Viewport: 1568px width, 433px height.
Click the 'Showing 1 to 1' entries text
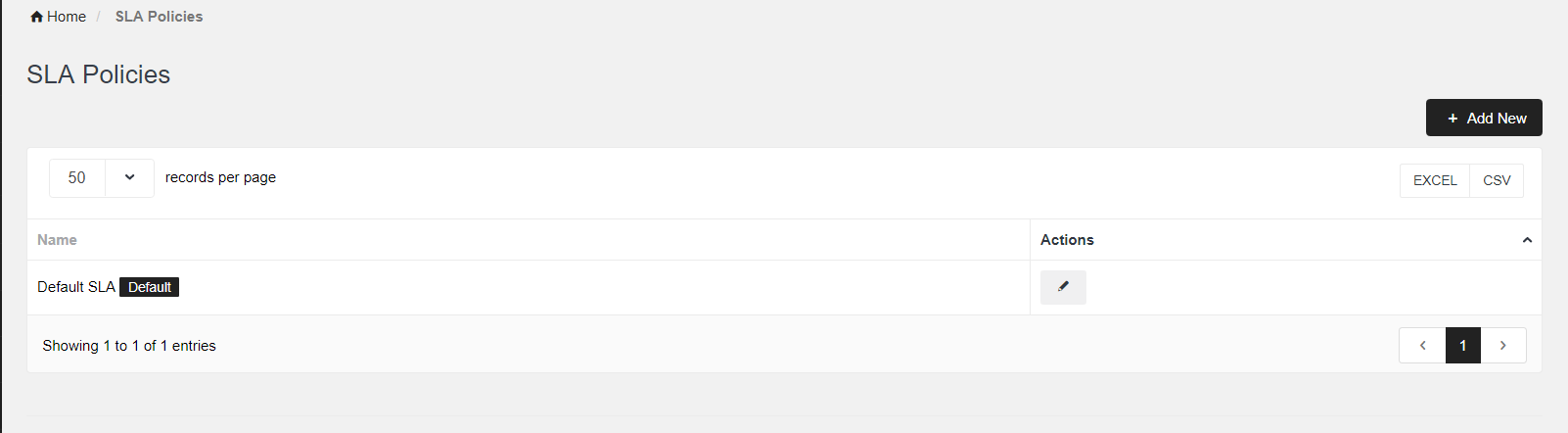coord(129,346)
